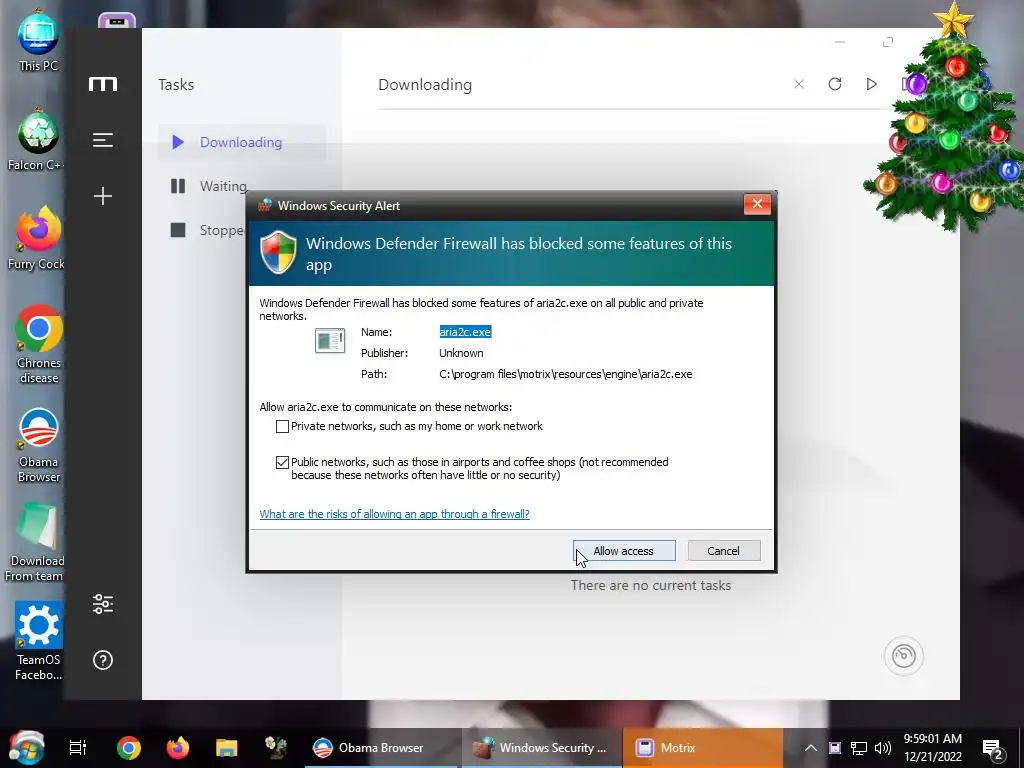This screenshot has width=1024, height=768.
Task: Open Motrix help question mark icon
Action: [103, 660]
